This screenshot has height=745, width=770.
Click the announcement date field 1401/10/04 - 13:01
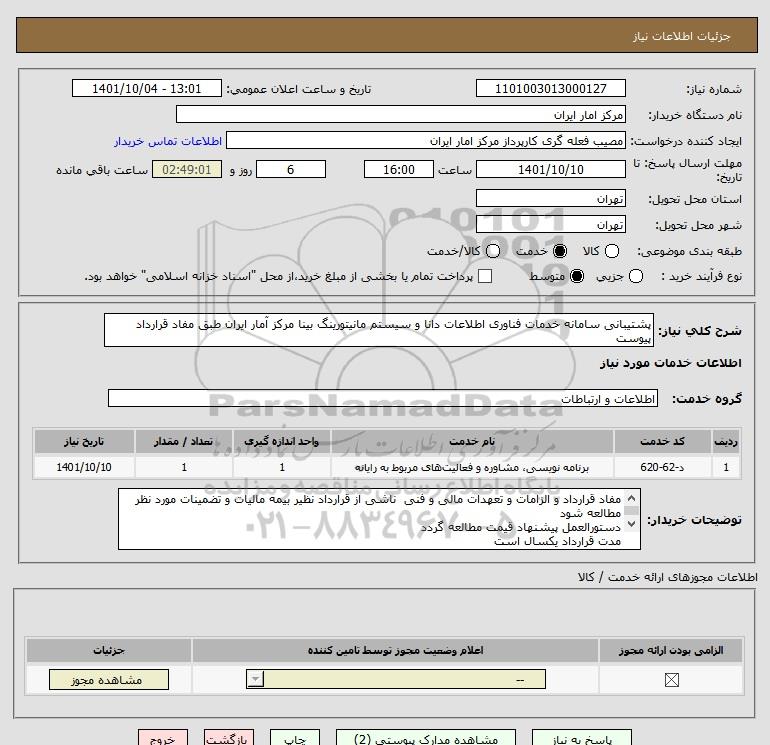pyautogui.click(x=146, y=88)
